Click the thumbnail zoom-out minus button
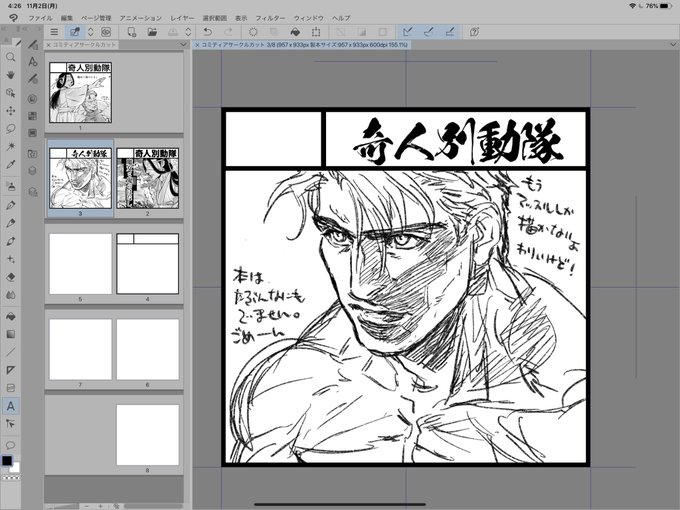The width and height of the screenshot is (680, 510). [87, 506]
